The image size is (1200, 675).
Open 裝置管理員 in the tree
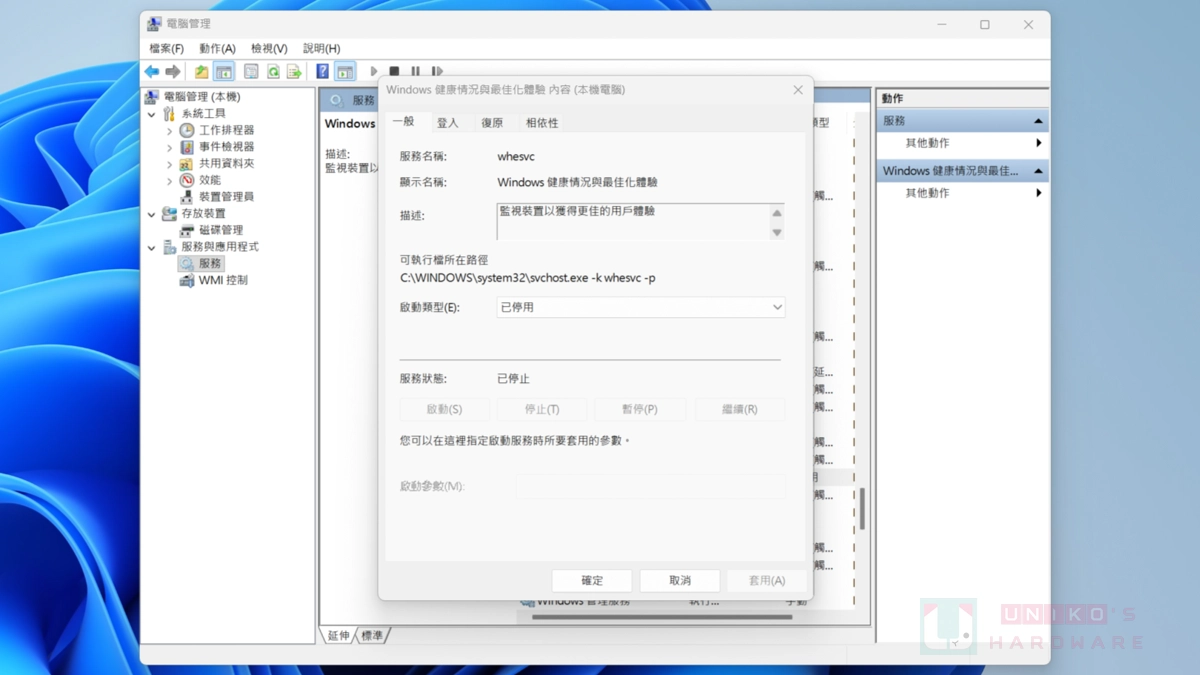[226, 197]
